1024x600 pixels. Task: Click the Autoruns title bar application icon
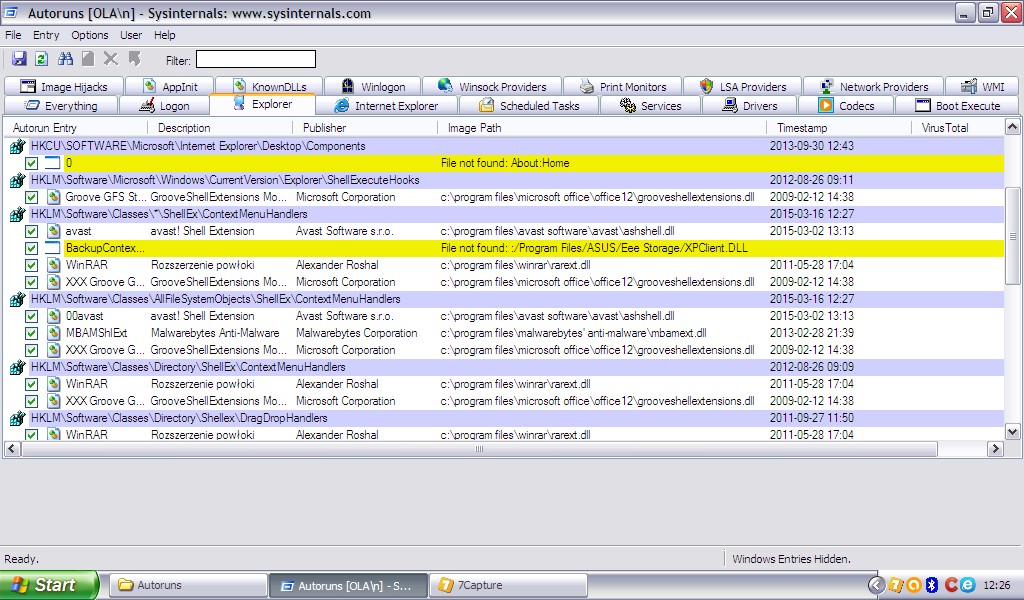11,12
